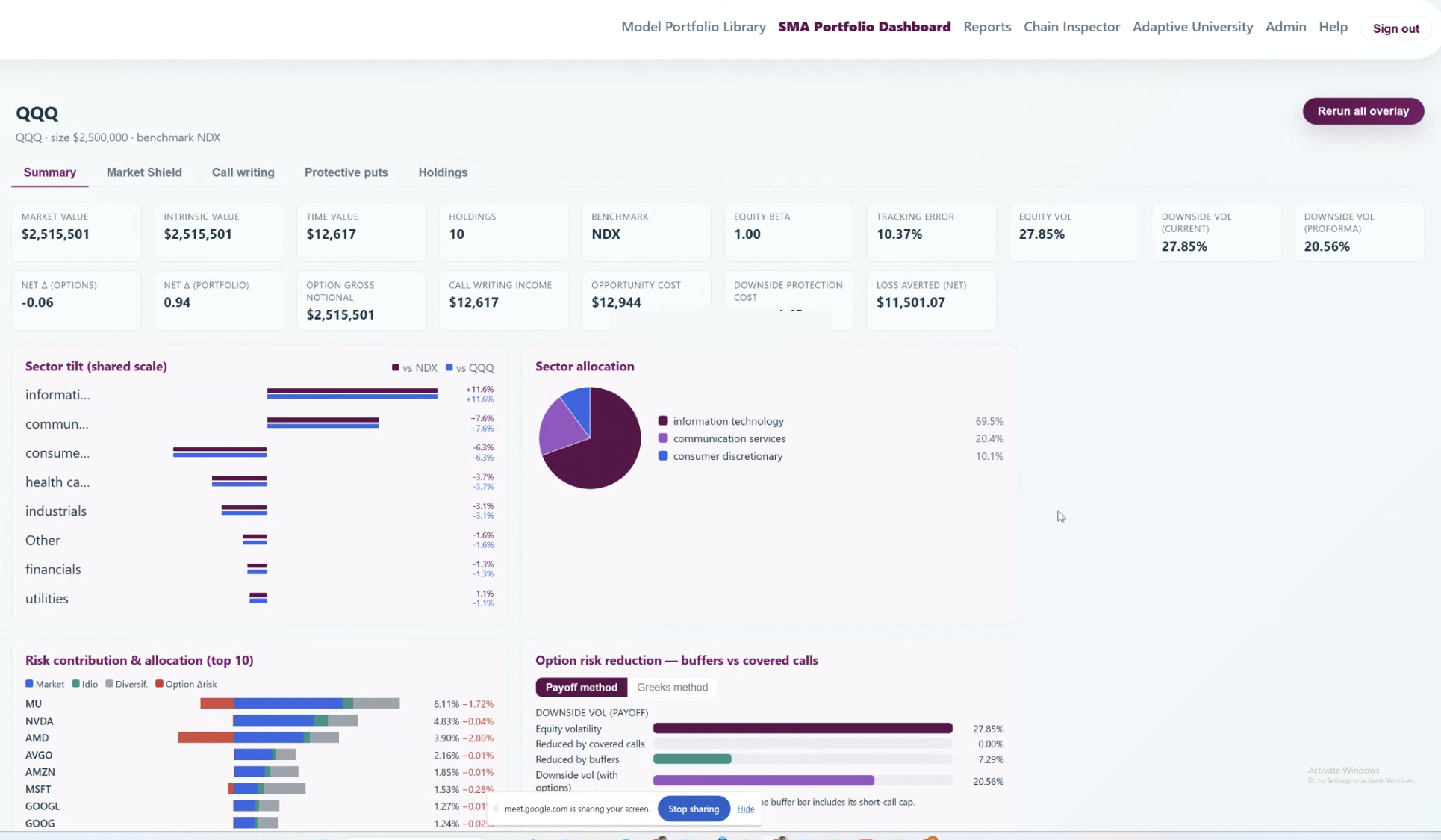Click the AMD row label
Screen dimensions: 1441x840
pos(37,738)
